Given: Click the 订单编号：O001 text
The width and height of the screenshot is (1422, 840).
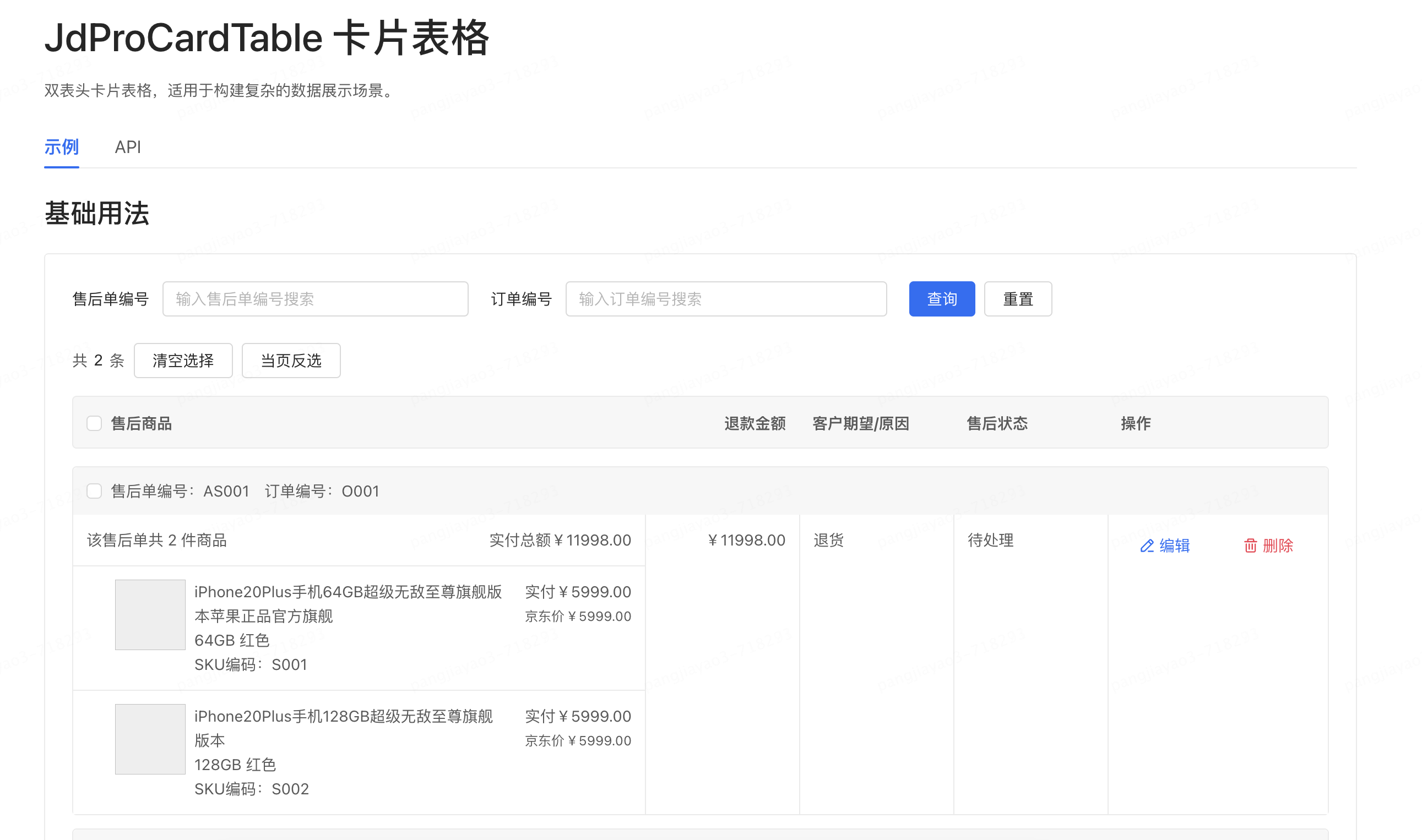Looking at the screenshot, I should (x=322, y=491).
